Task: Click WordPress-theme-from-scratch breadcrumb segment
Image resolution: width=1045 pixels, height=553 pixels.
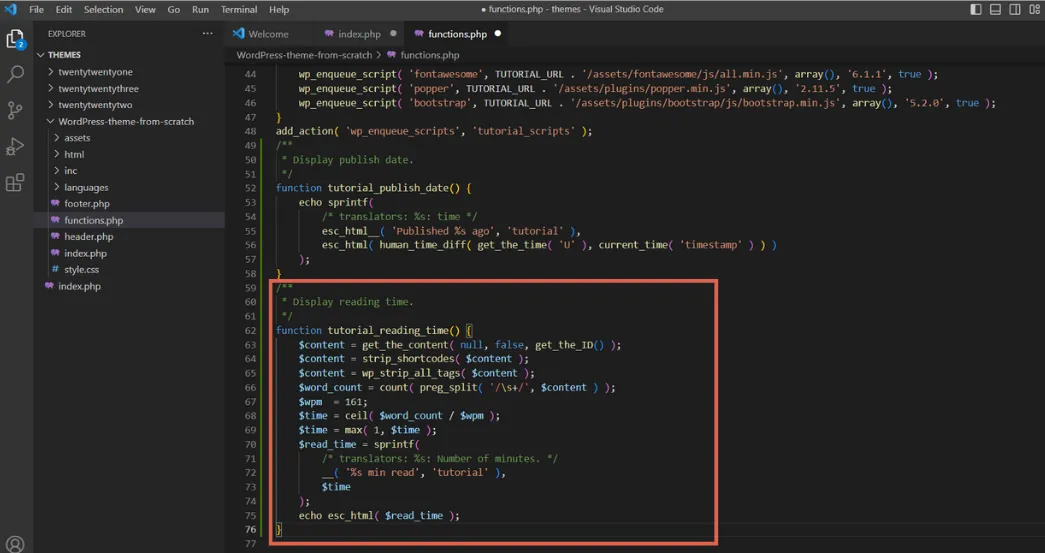Action: 305,55
